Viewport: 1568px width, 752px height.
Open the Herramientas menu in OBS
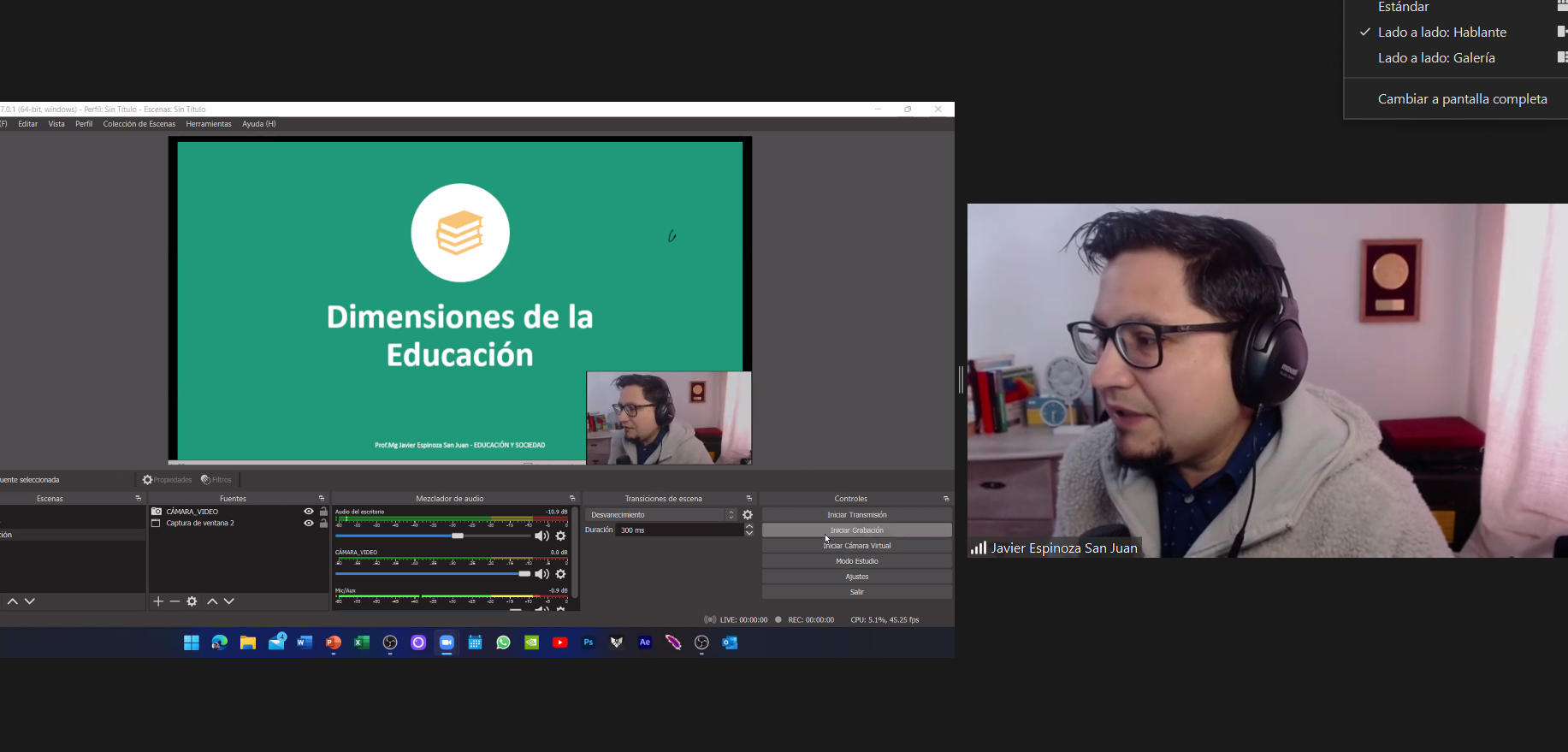click(x=209, y=124)
